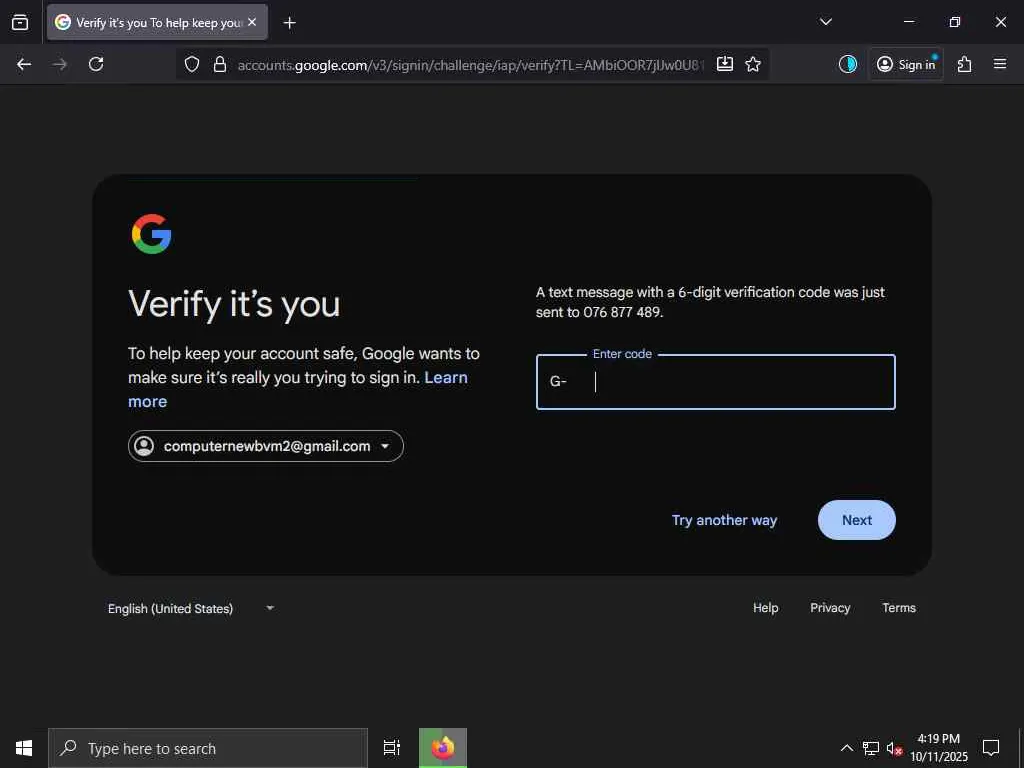Viewport: 1024px width, 768px height.
Task: Click the address bar URL
Action: coord(470,65)
